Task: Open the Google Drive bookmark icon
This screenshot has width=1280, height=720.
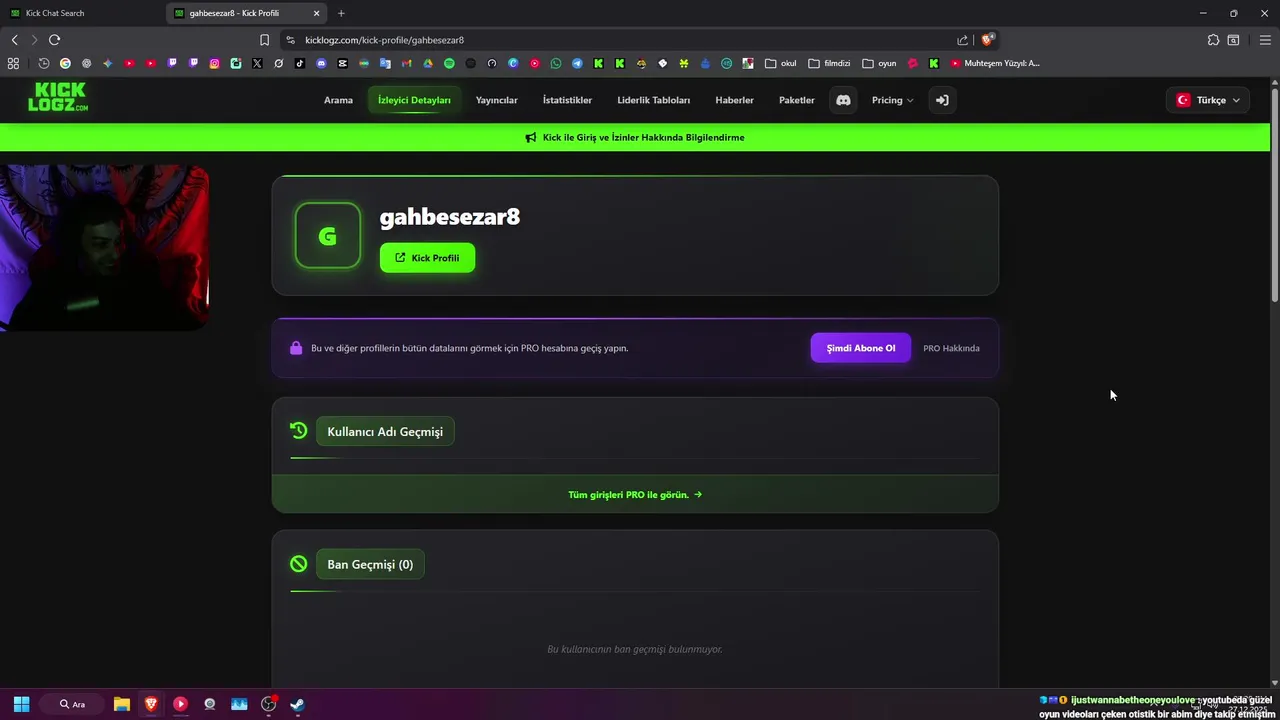Action: pos(427,63)
